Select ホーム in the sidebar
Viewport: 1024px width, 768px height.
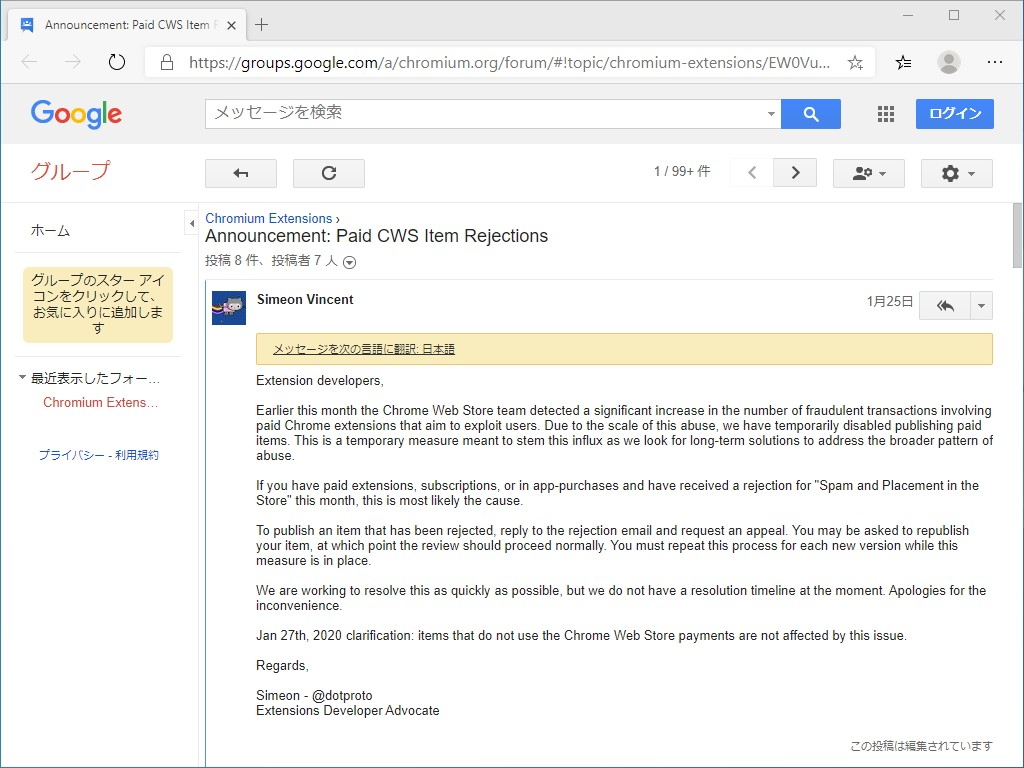tap(51, 229)
